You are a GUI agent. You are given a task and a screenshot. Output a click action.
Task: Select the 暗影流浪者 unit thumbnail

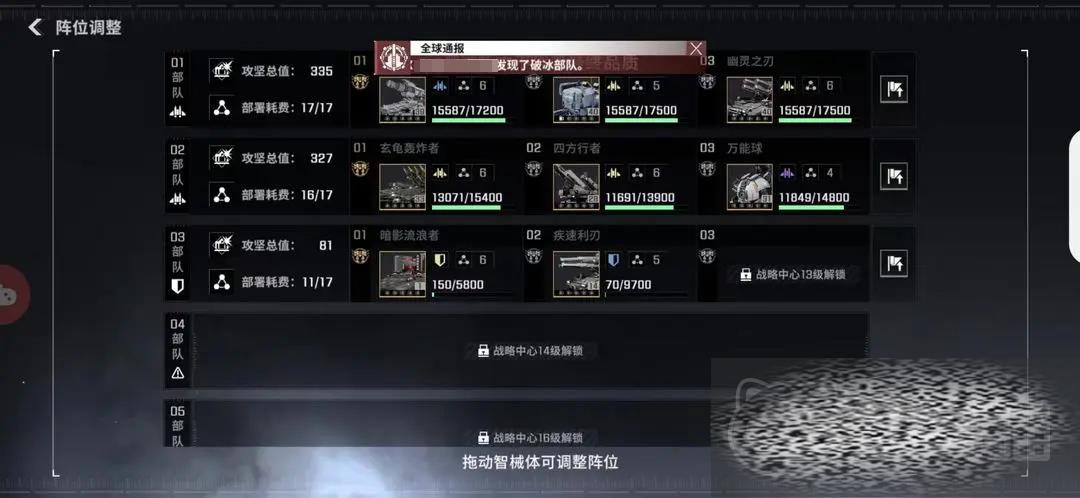point(403,274)
